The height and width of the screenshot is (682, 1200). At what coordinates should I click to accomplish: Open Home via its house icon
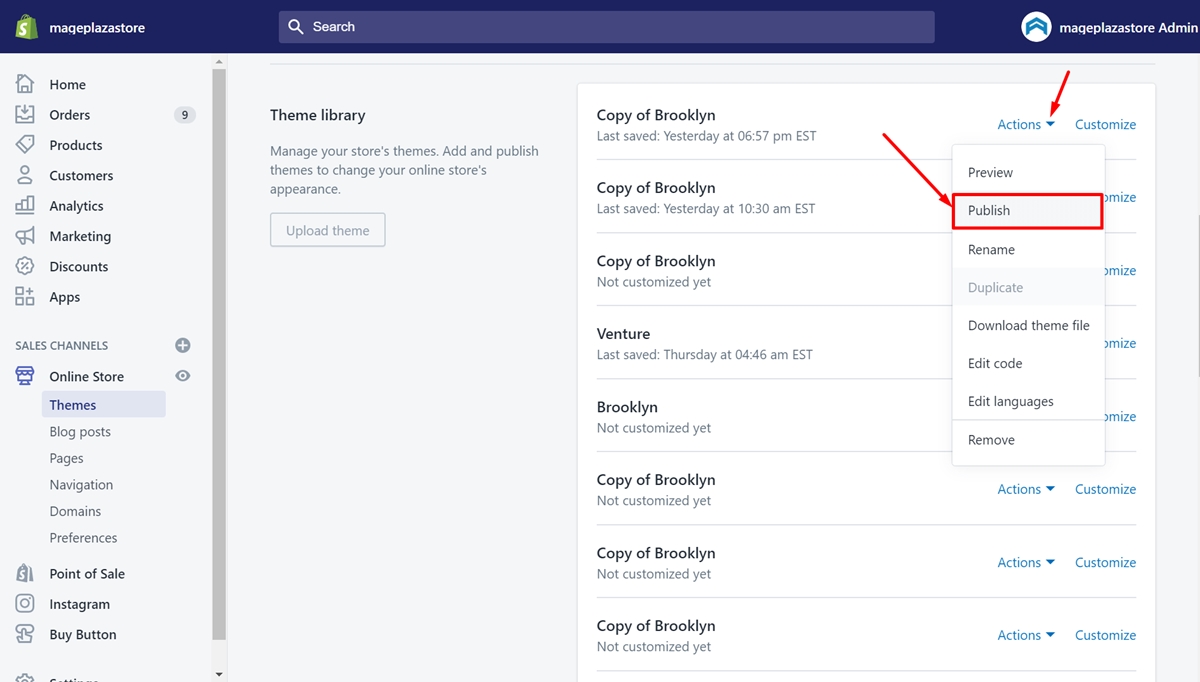[x=25, y=84]
